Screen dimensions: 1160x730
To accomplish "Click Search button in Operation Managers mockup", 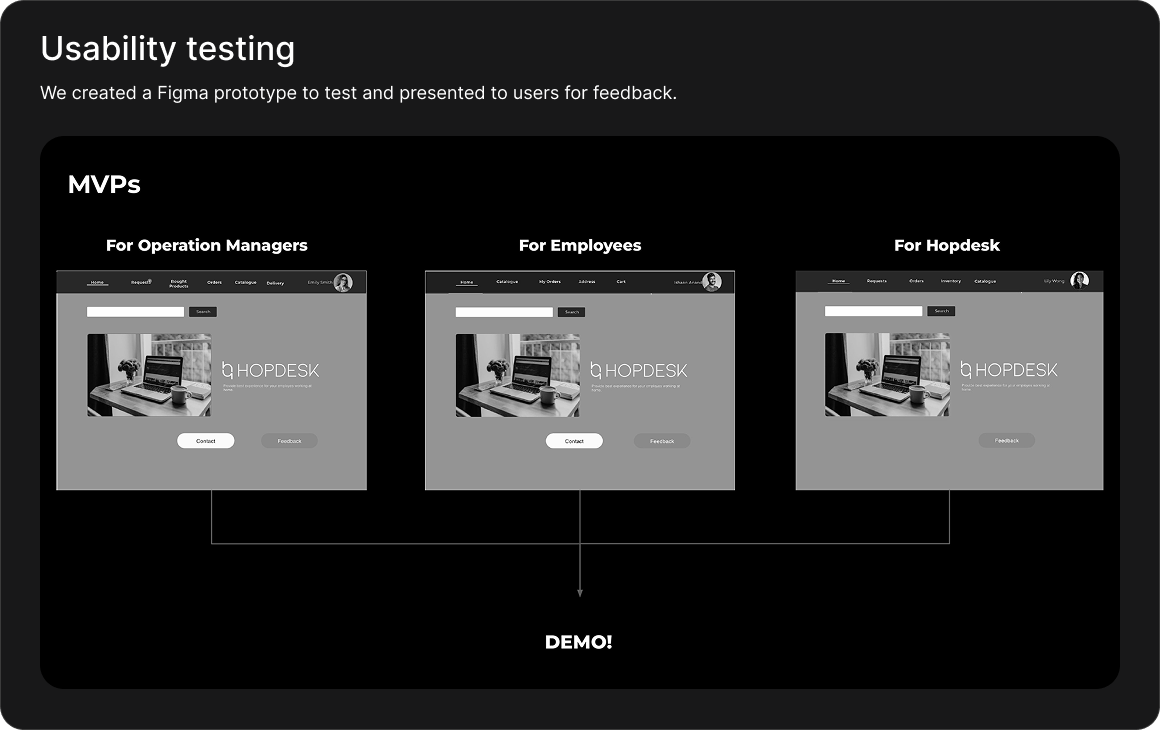I will pos(203,312).
